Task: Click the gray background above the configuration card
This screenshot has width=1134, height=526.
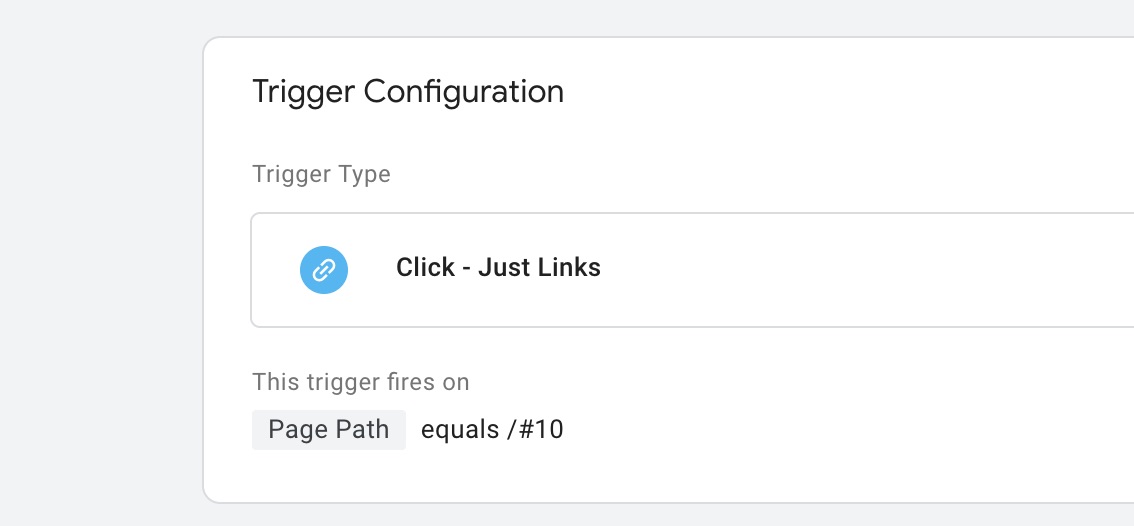Action: click(x=651, y=17)
